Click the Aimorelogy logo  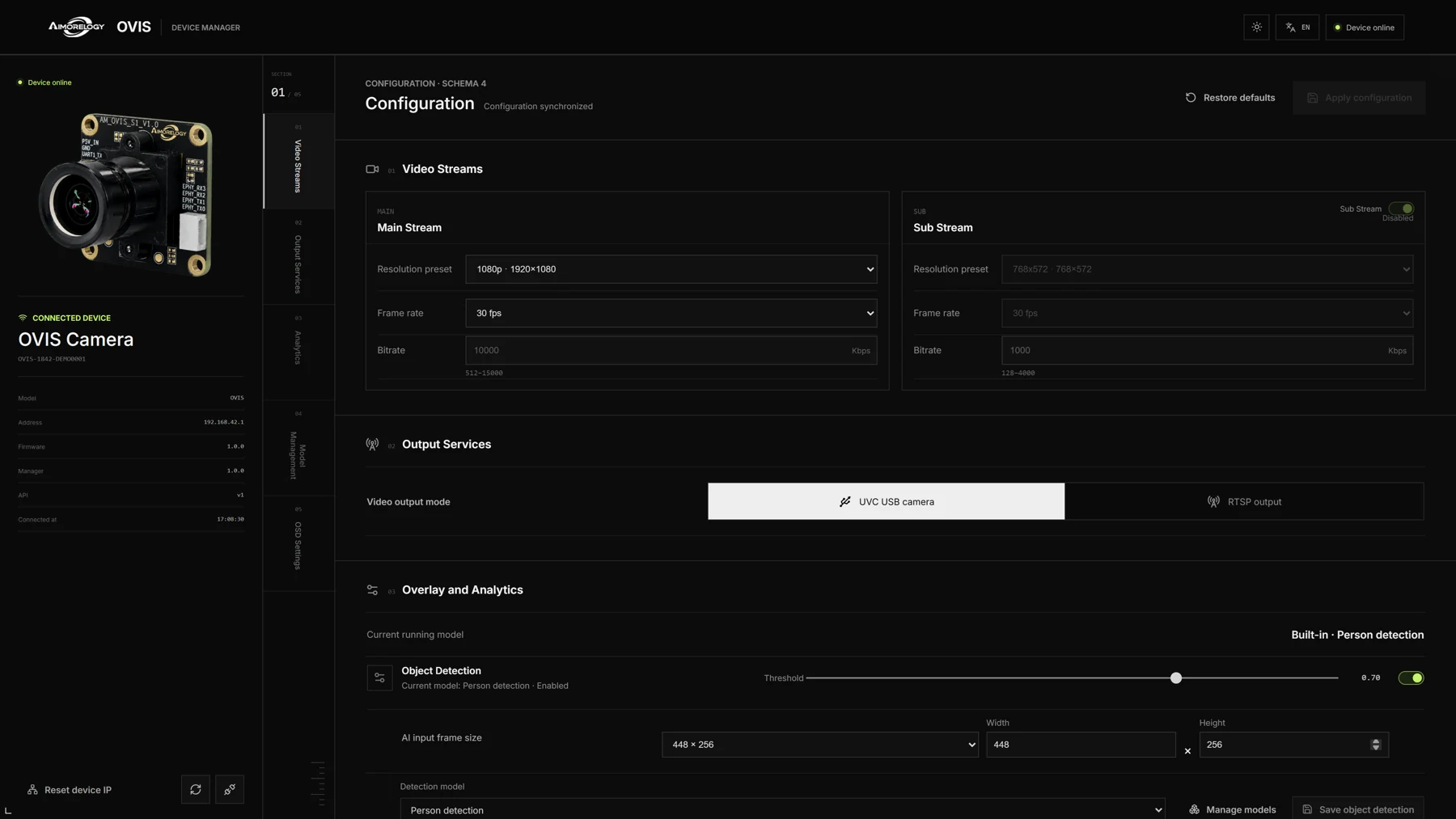tap(76, 27)
